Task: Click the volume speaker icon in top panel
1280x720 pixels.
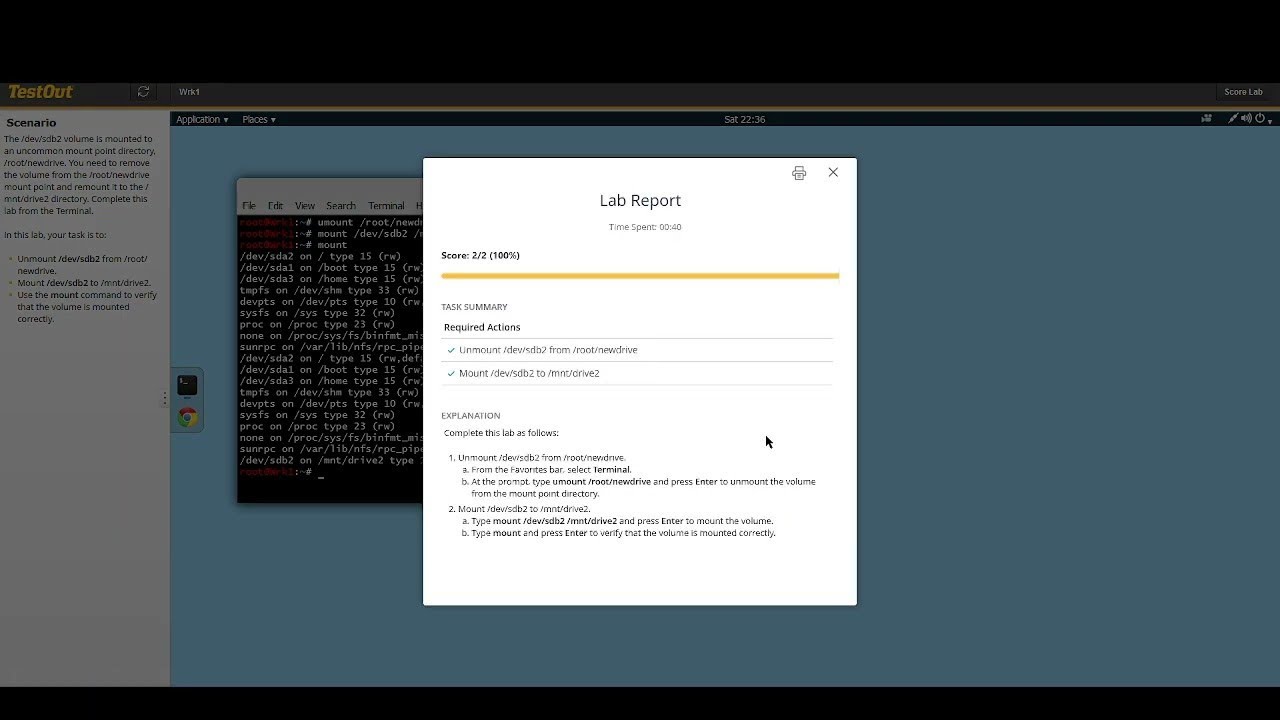Action: 1246,118
